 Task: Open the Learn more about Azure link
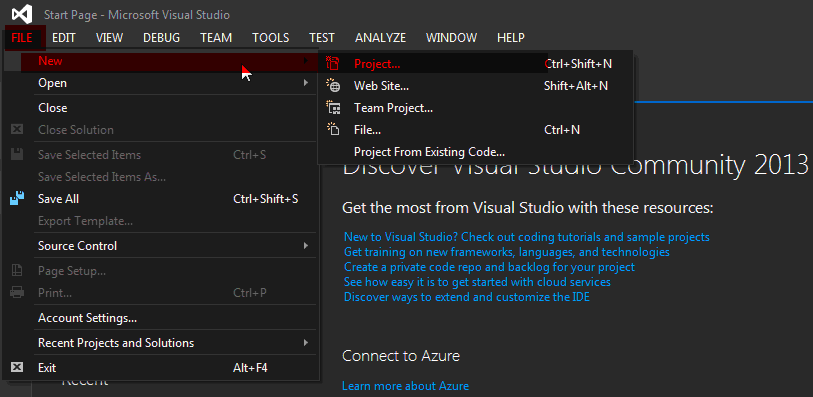pyautogui.click(x=405, y=386)
